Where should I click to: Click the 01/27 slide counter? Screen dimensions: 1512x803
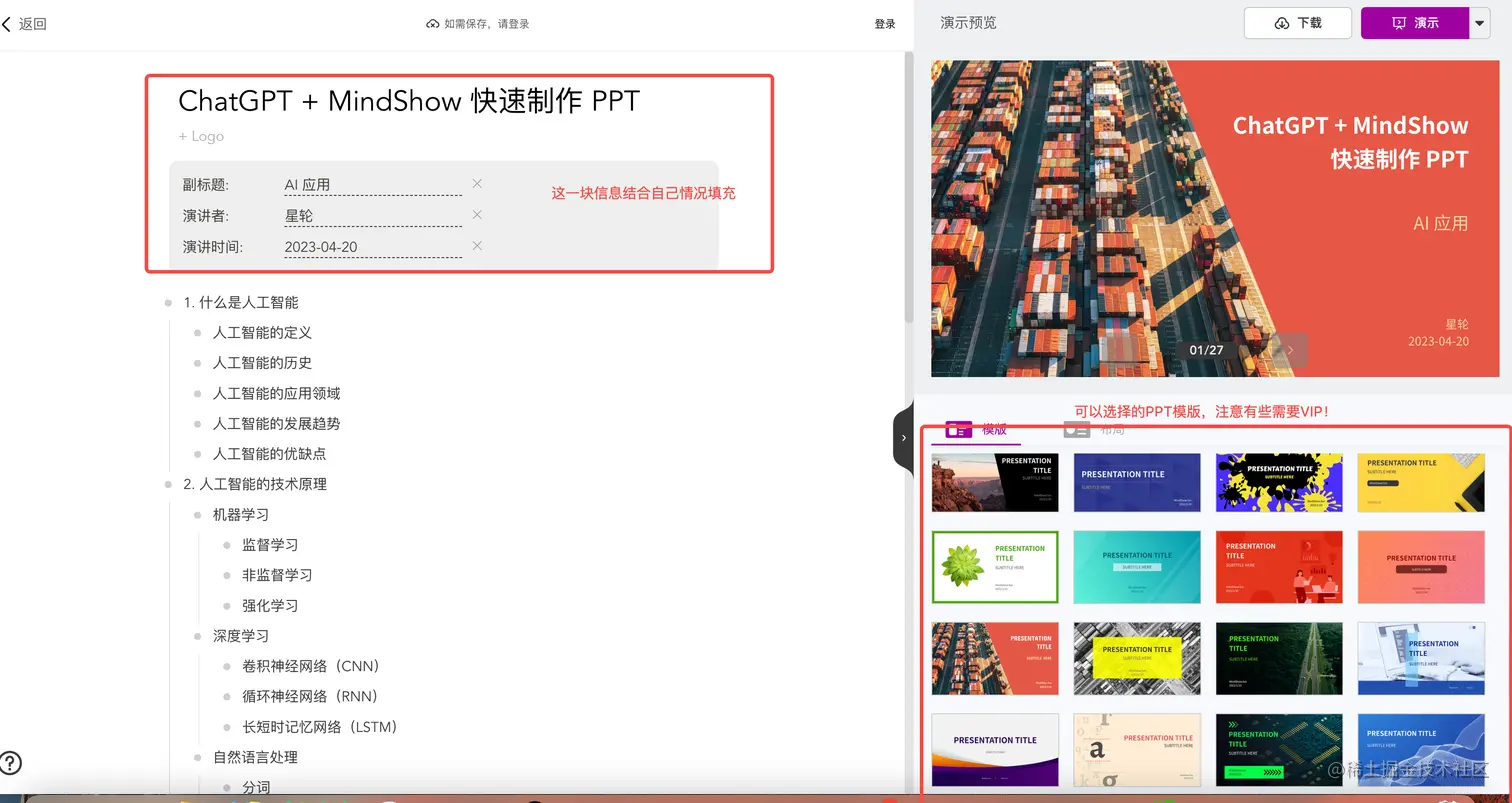pyautogui.click(x=1206, y=350)
